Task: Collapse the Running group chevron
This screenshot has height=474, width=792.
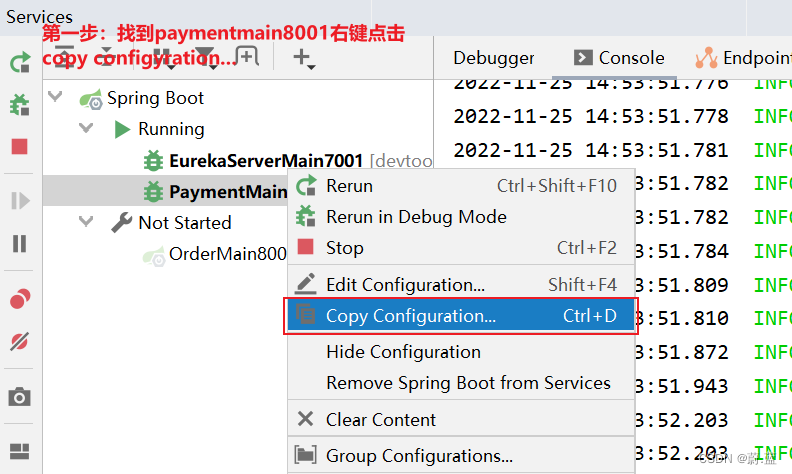Action: tap(86, 129)
